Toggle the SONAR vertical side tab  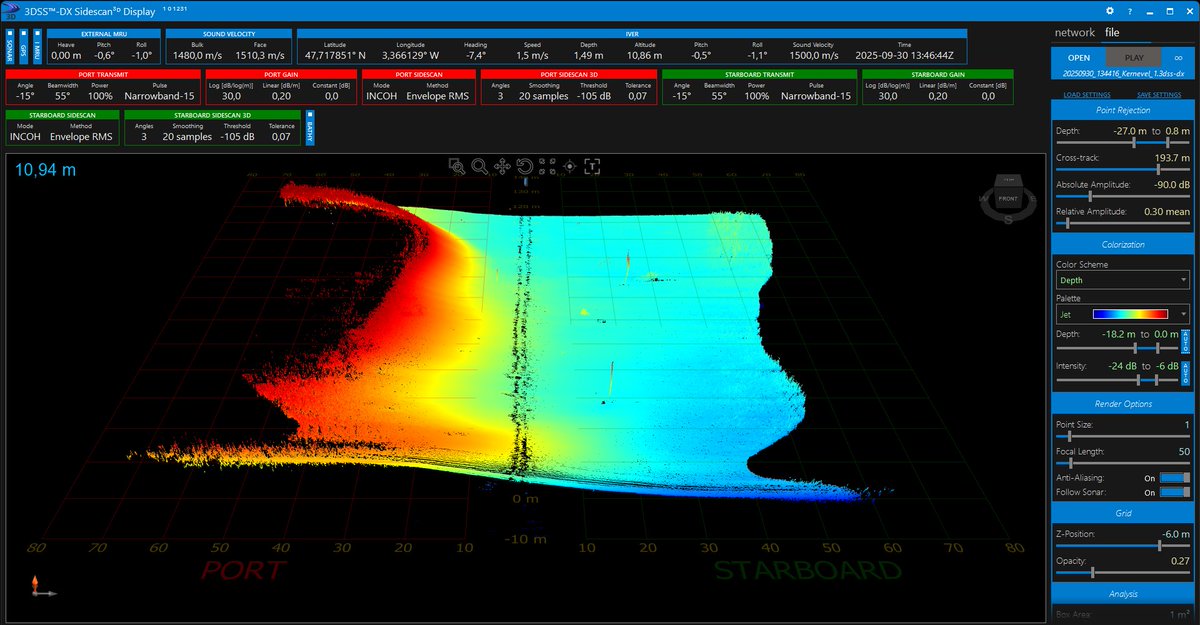point(10,47)
